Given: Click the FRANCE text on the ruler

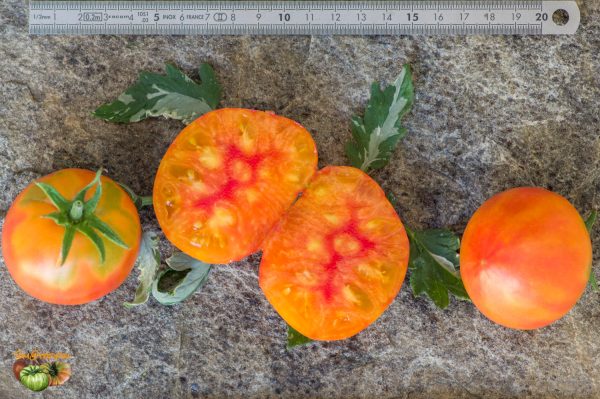Looking at the screenshot, I should (195, 17).
